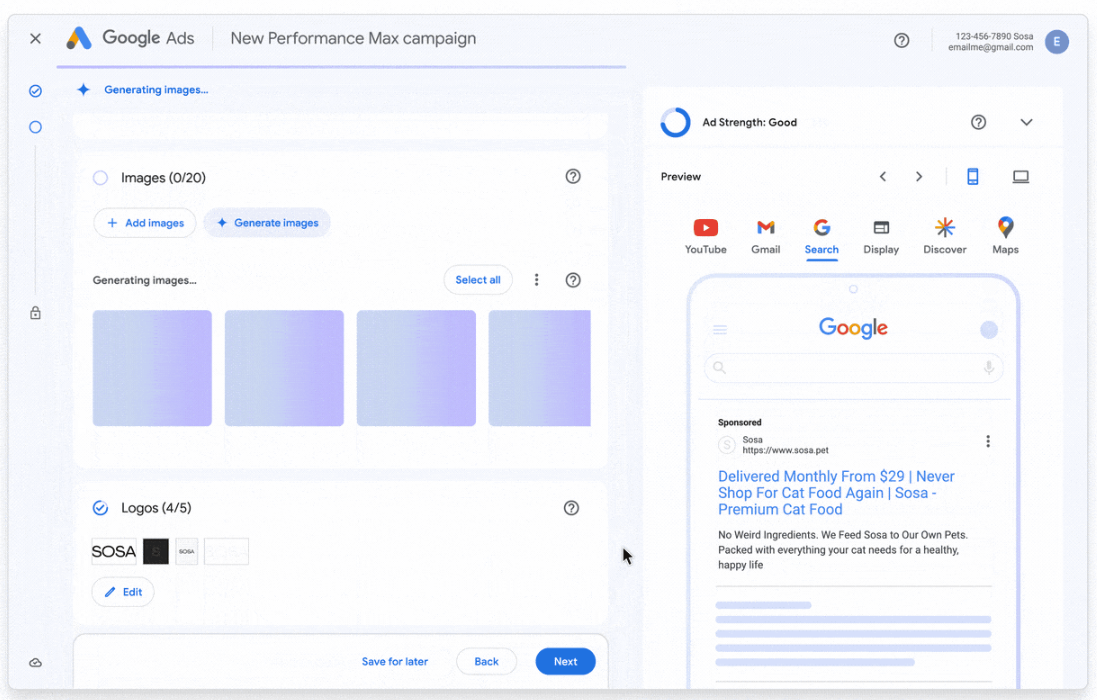Click the Google logo in phone preview
The width and height of the screenshot is (1097, 700).
click(854, 327)
